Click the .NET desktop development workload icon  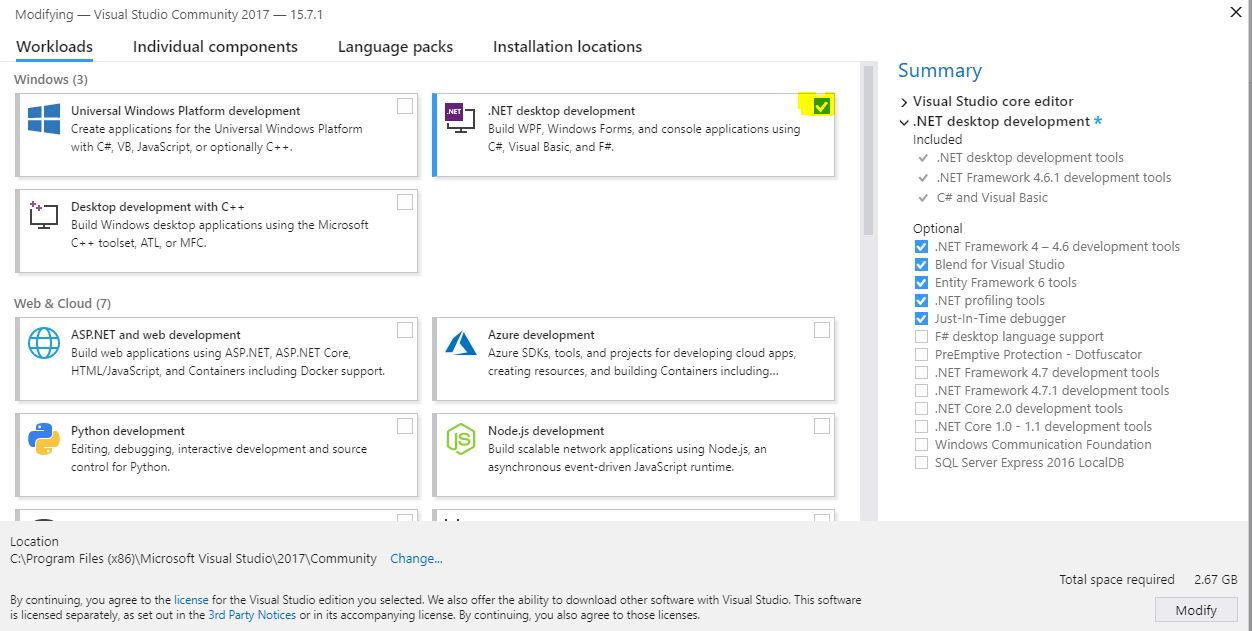[460, 120]
